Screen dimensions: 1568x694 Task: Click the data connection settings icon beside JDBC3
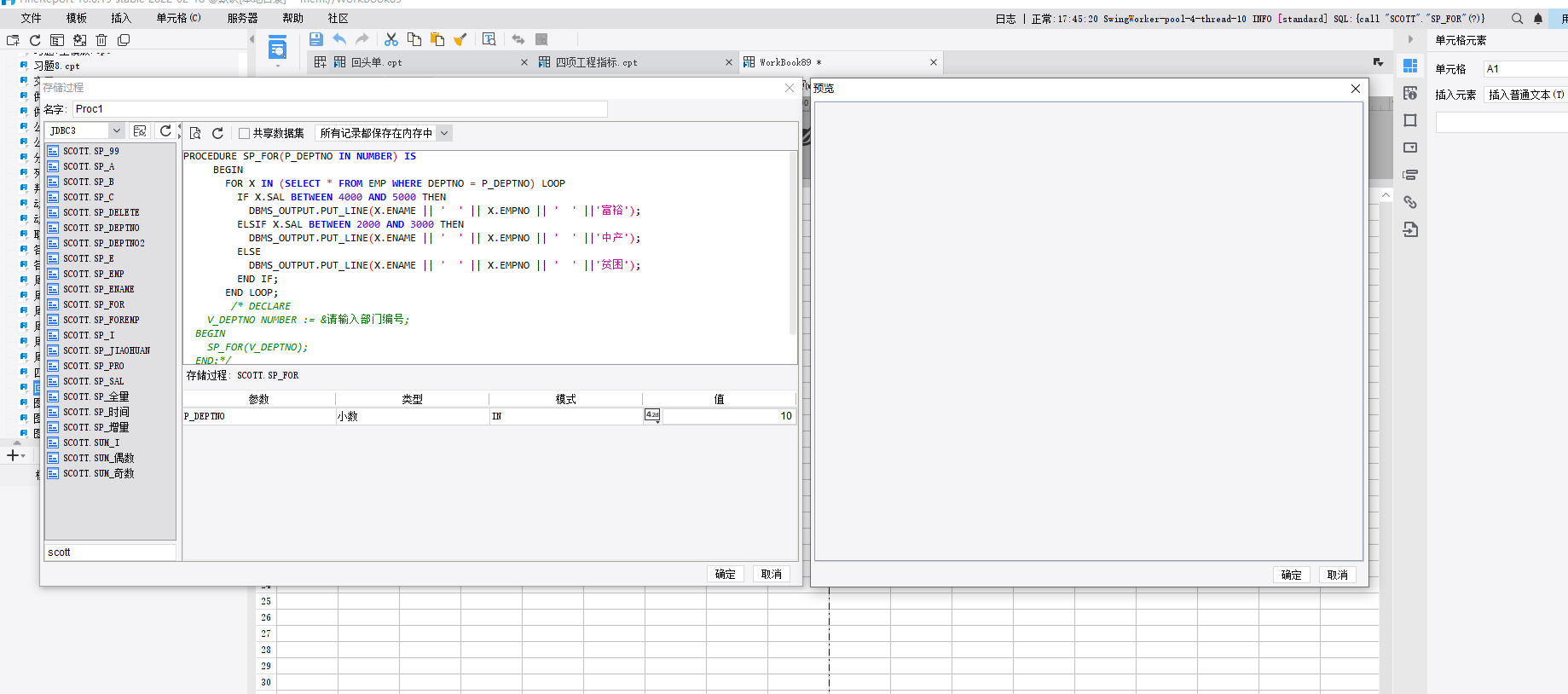coord(140,130)
